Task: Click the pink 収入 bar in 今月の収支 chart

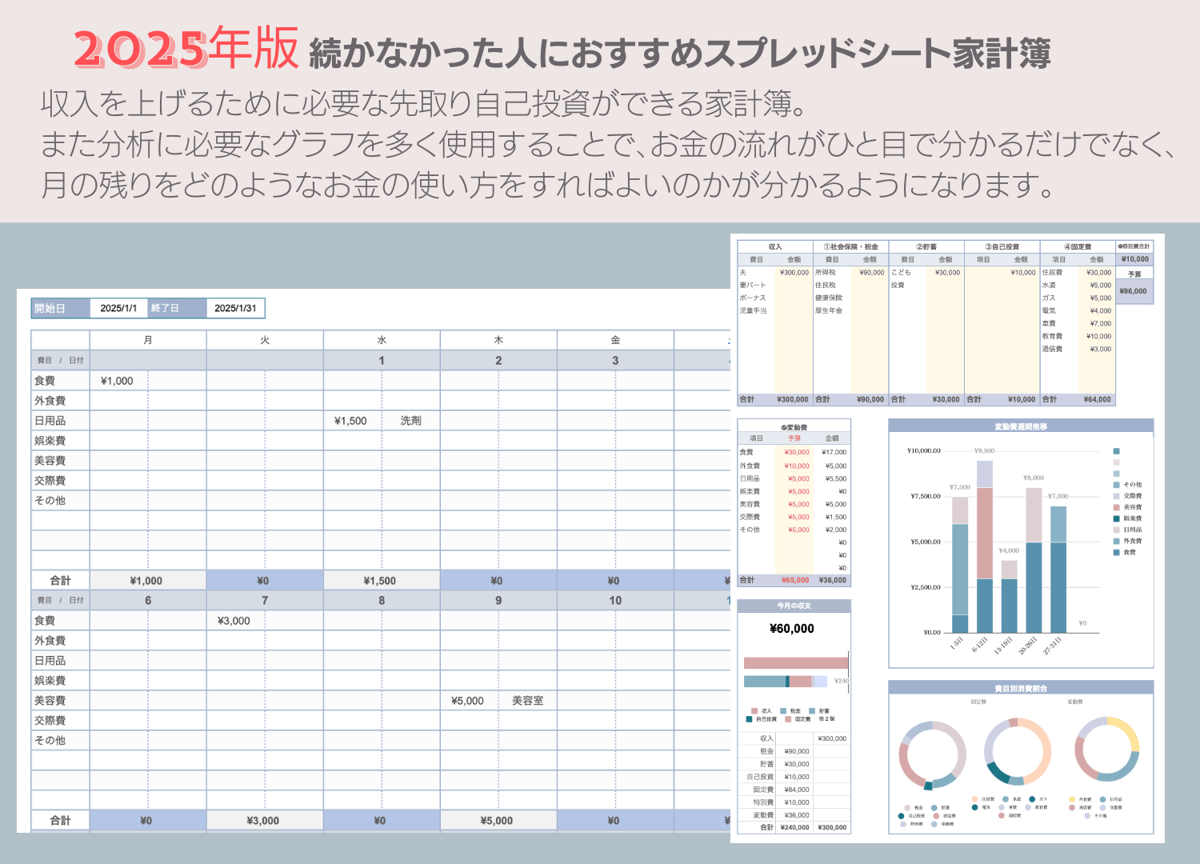Action: [795, 662]
